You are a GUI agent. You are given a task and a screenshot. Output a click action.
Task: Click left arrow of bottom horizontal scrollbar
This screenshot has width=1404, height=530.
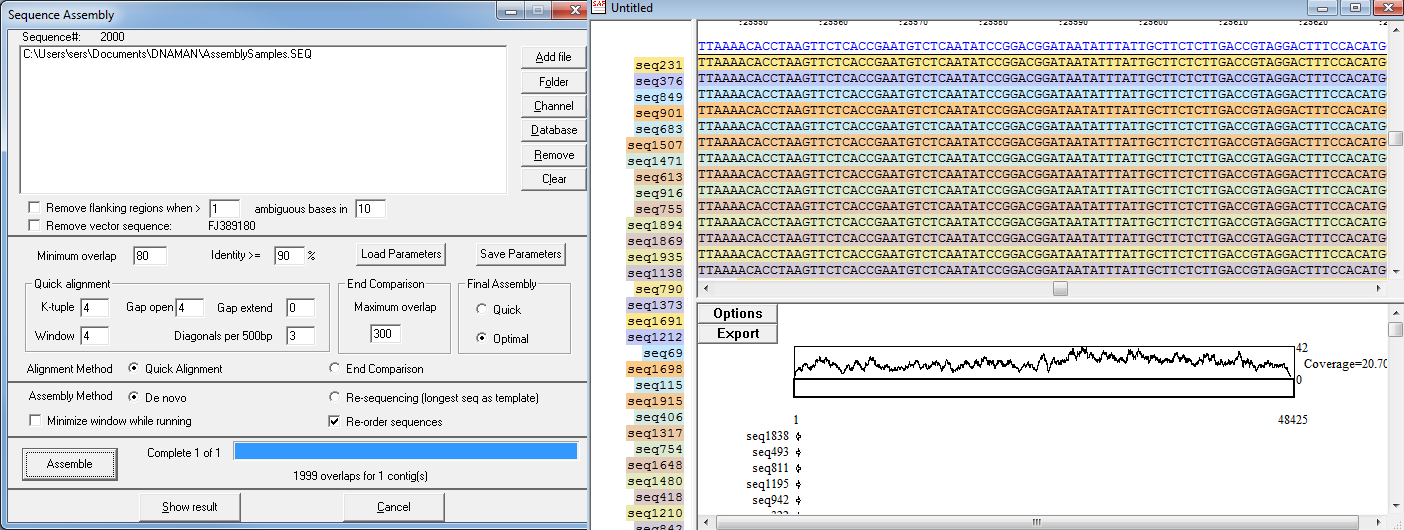704,522
